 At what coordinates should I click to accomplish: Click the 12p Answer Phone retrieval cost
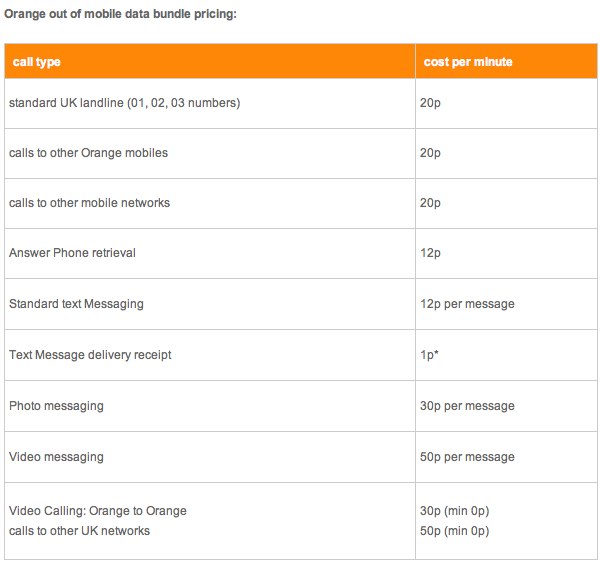point(431,253)
